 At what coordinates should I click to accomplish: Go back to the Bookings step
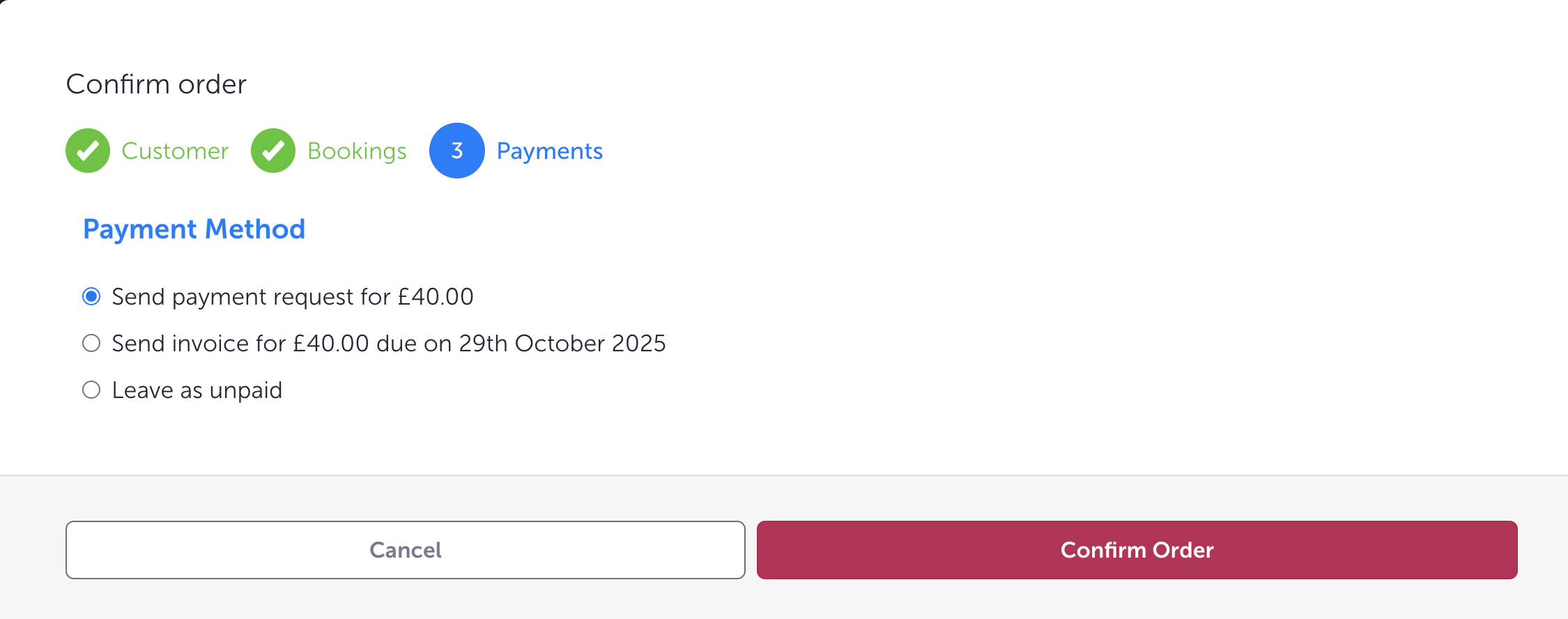coord(357,151)
